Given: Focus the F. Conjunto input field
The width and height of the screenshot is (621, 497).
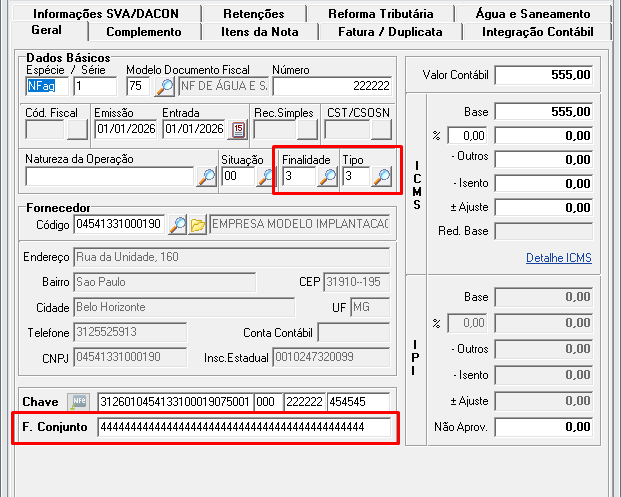Looking at the screenshot, I should 244,427.
